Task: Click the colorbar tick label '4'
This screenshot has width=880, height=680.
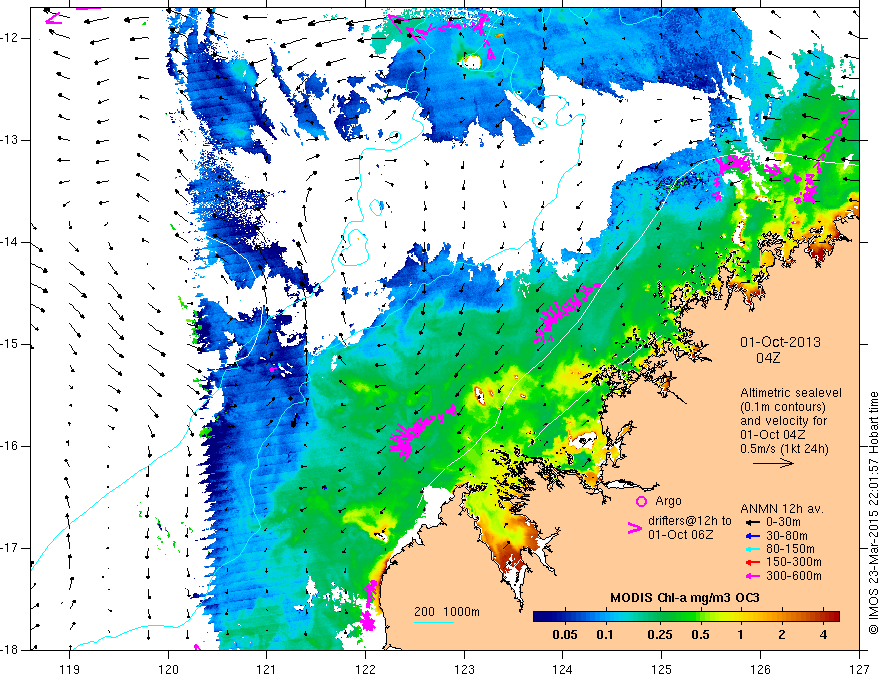Action: point(823,635)
